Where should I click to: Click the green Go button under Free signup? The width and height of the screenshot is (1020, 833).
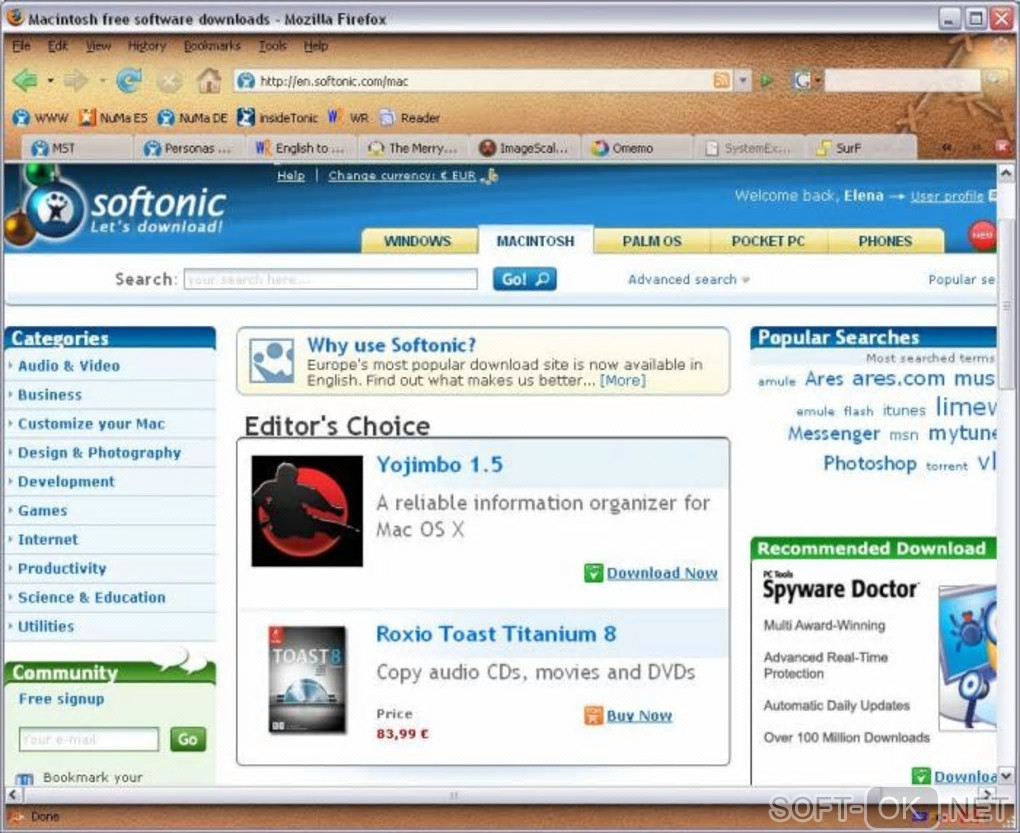pos(188,739)
